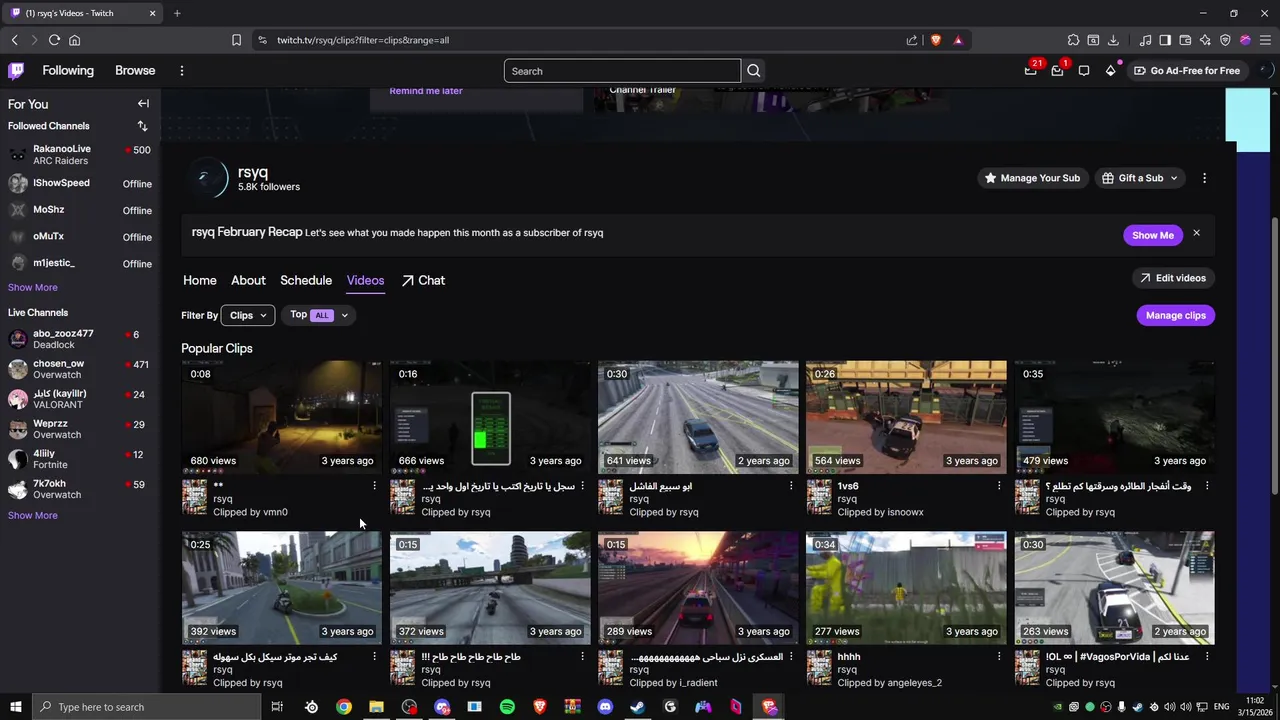
Task: Switch to the Home channel tab
Action: click(200, 281)
